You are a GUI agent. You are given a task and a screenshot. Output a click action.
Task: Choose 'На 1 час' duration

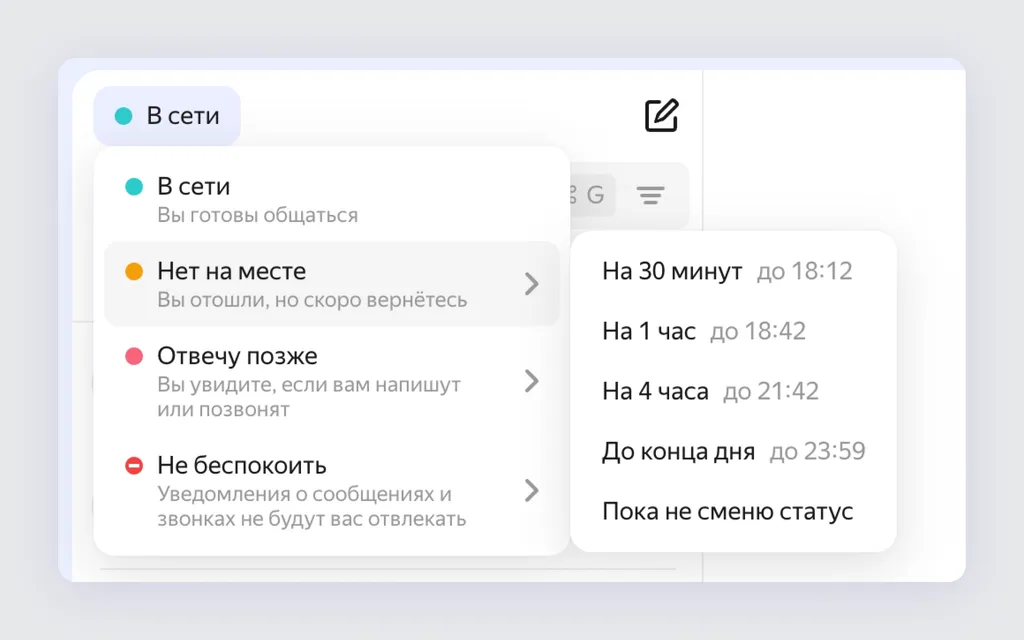733,331
